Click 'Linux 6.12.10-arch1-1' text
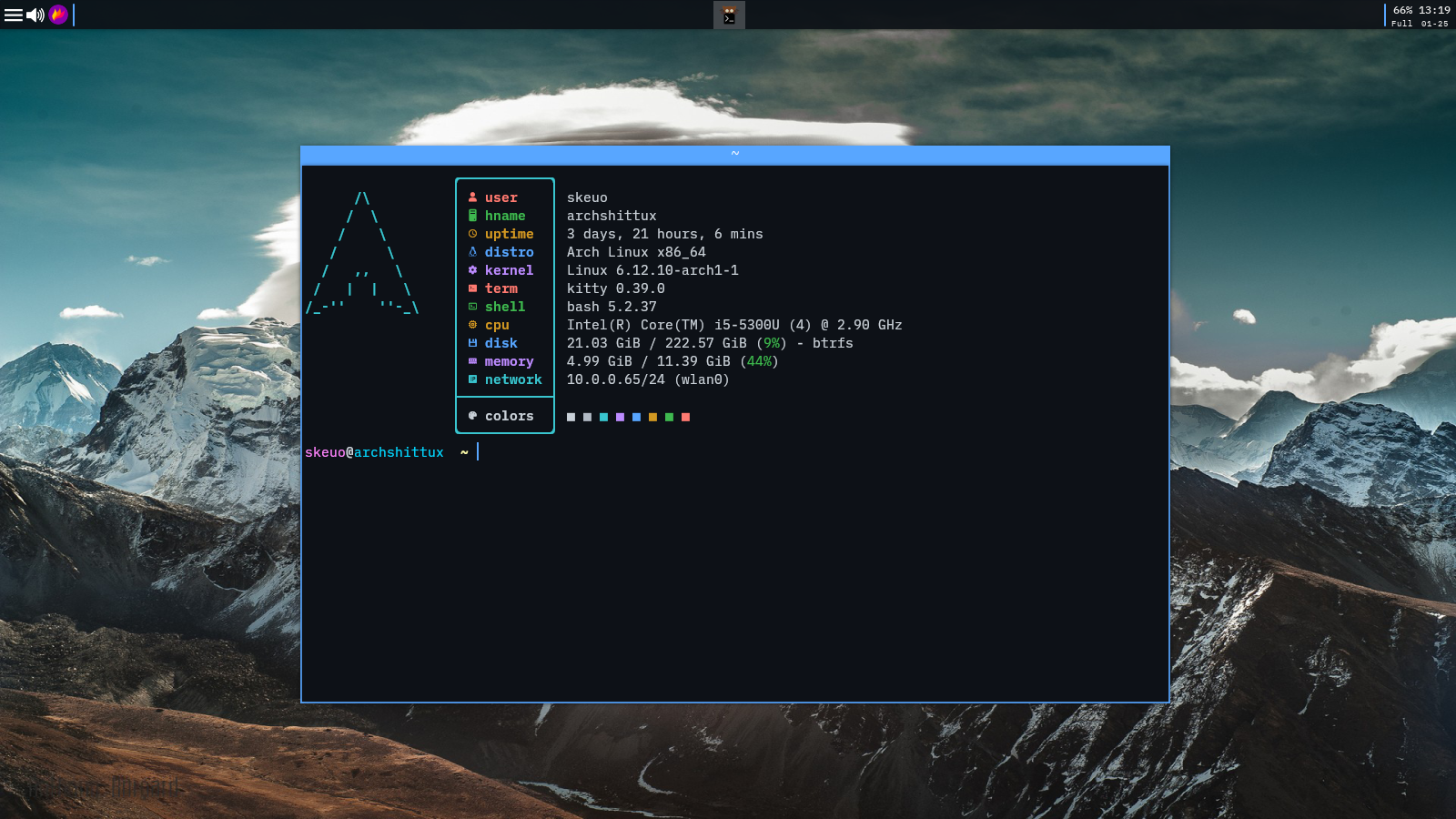This screenshot has width=1456, height=819. [x=652, y=270]
